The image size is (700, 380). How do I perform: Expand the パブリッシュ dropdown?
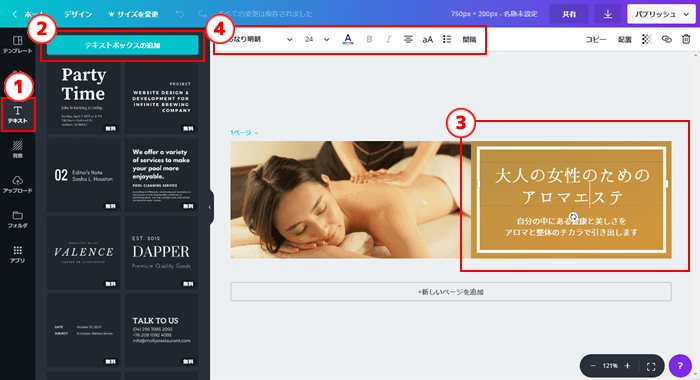(661, 14)
